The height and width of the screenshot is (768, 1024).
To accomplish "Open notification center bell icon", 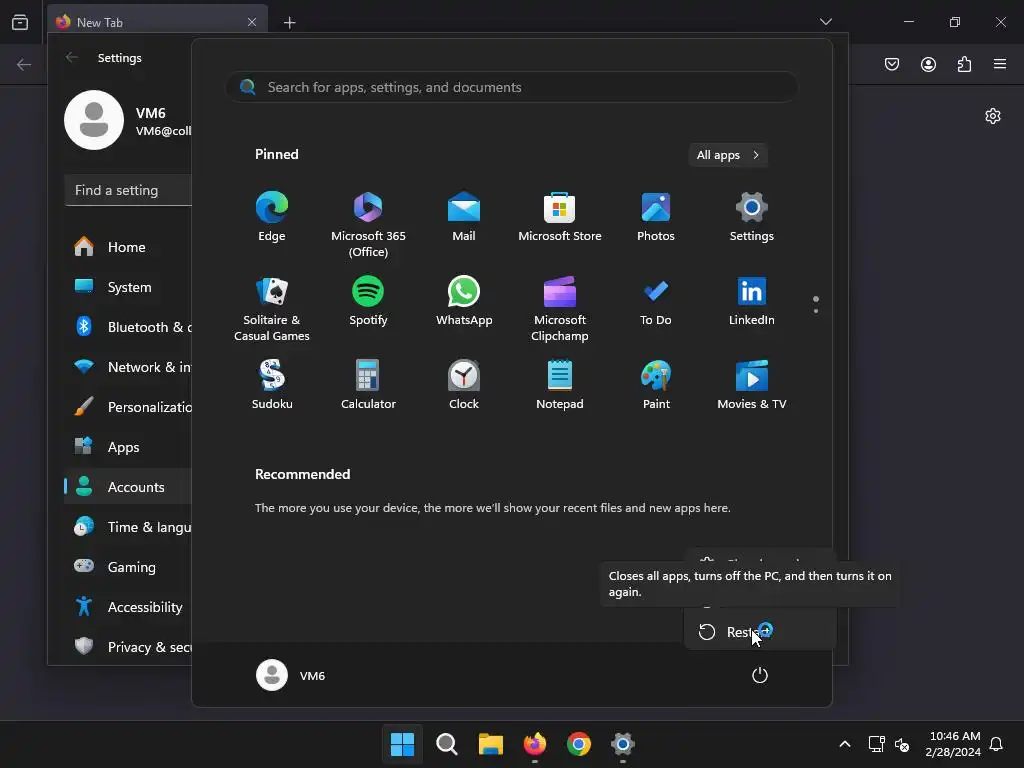I will tap(997, 744).
